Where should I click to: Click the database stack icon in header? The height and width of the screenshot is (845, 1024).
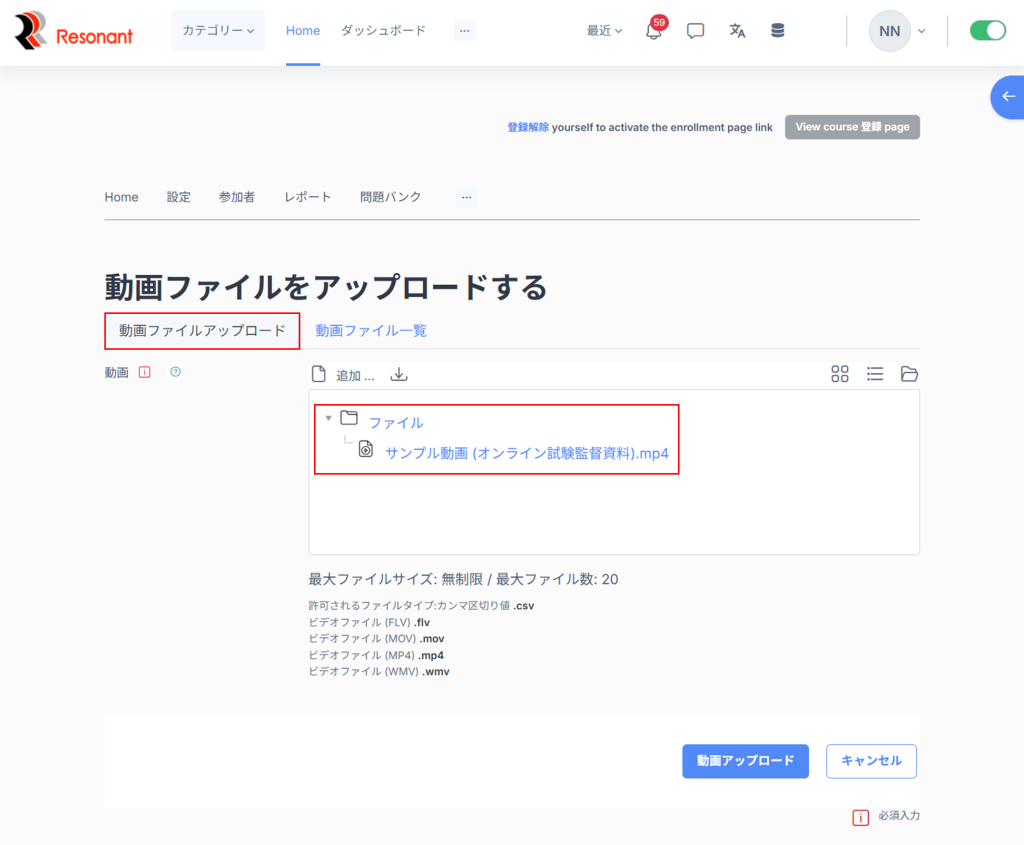(x=778, y=31)
